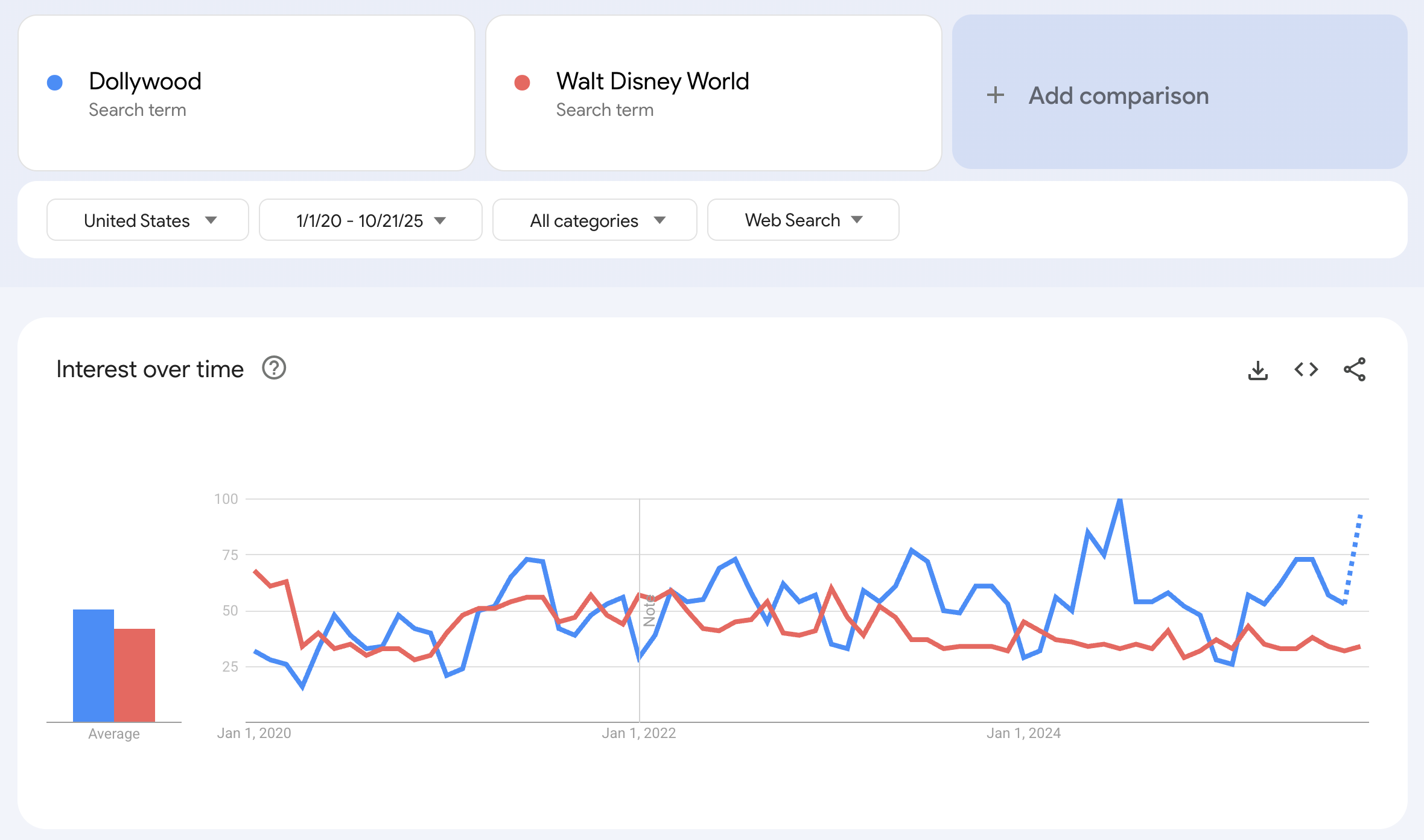Click the red Walt Disney World dot

tap(522, 83)
